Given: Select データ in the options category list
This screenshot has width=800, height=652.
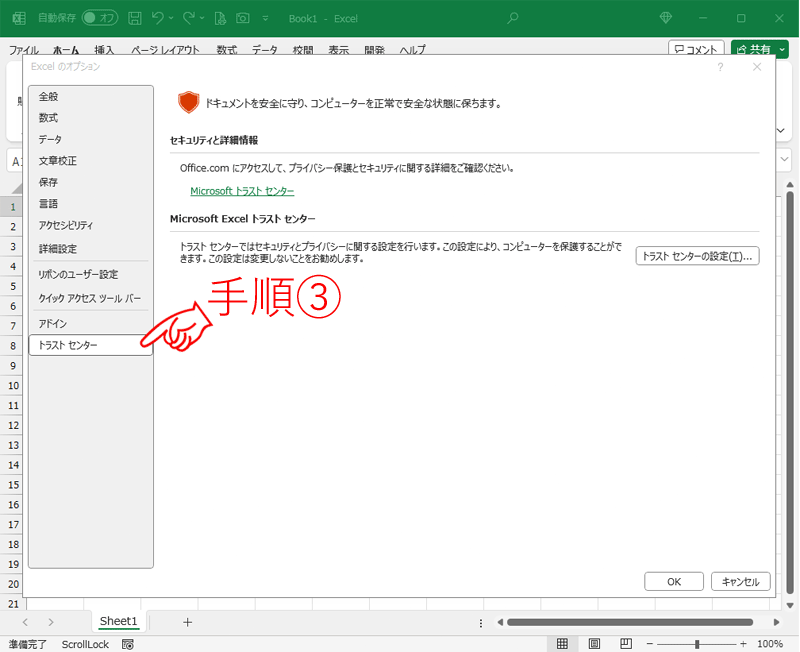Looking at the screenshot, I should (91, 139).
